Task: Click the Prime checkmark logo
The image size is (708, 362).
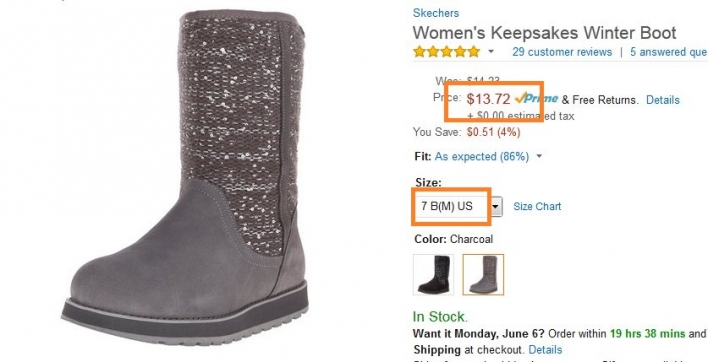Action: (x=536, y=98)
